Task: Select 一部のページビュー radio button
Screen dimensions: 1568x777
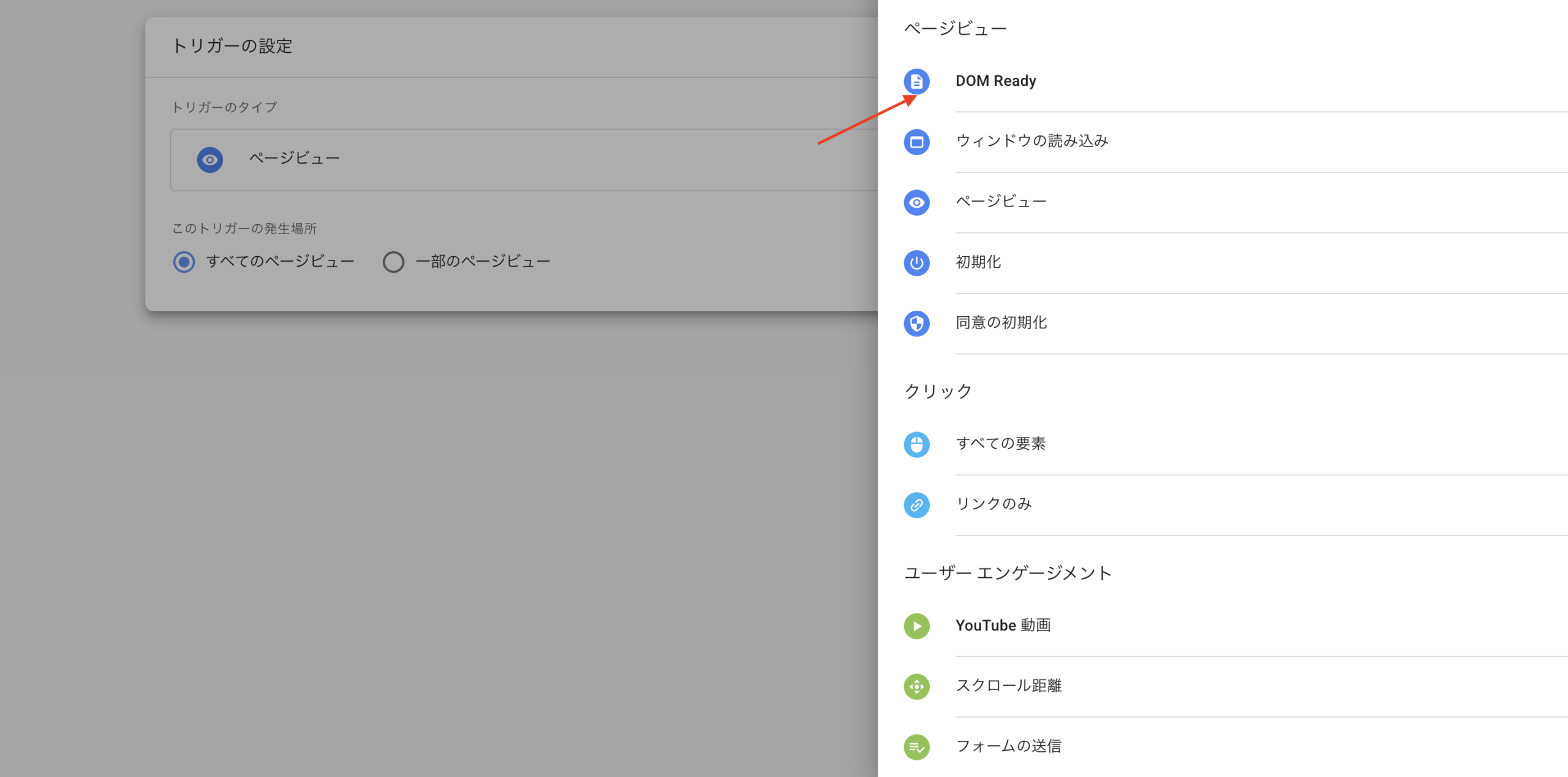Action: coord(393,262)
